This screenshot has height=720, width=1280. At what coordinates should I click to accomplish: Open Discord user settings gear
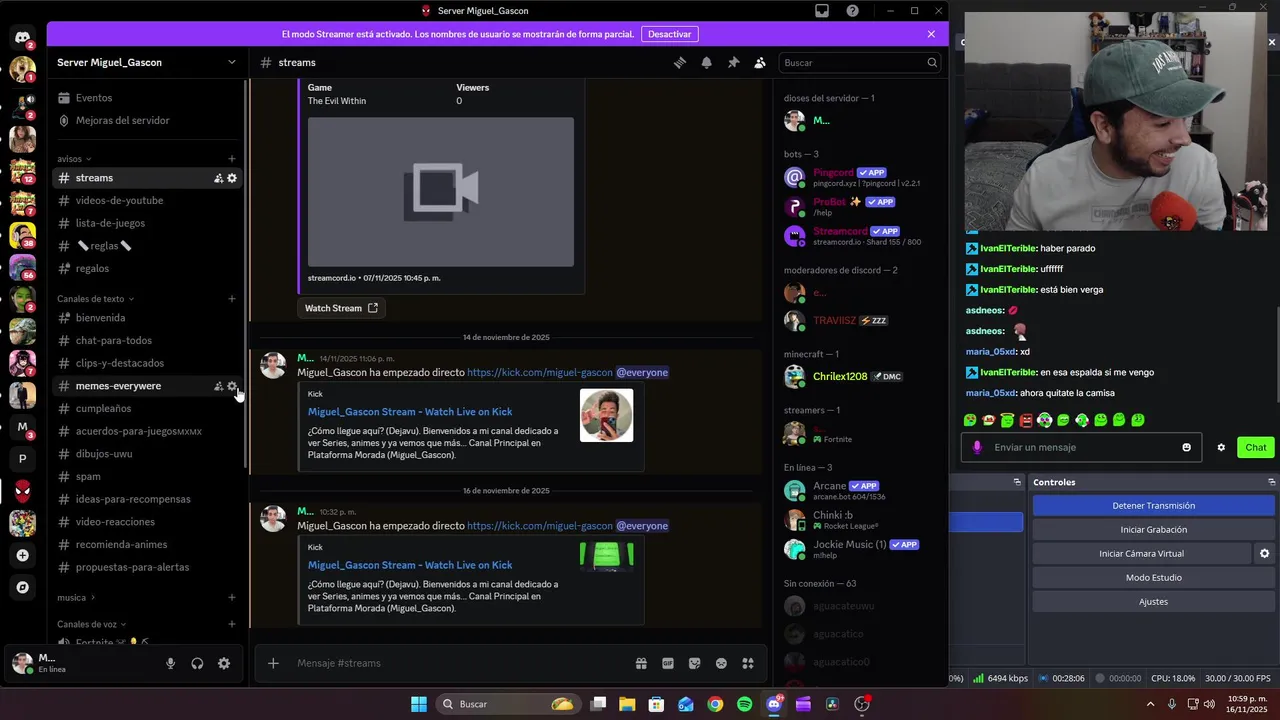pos(224,663)
